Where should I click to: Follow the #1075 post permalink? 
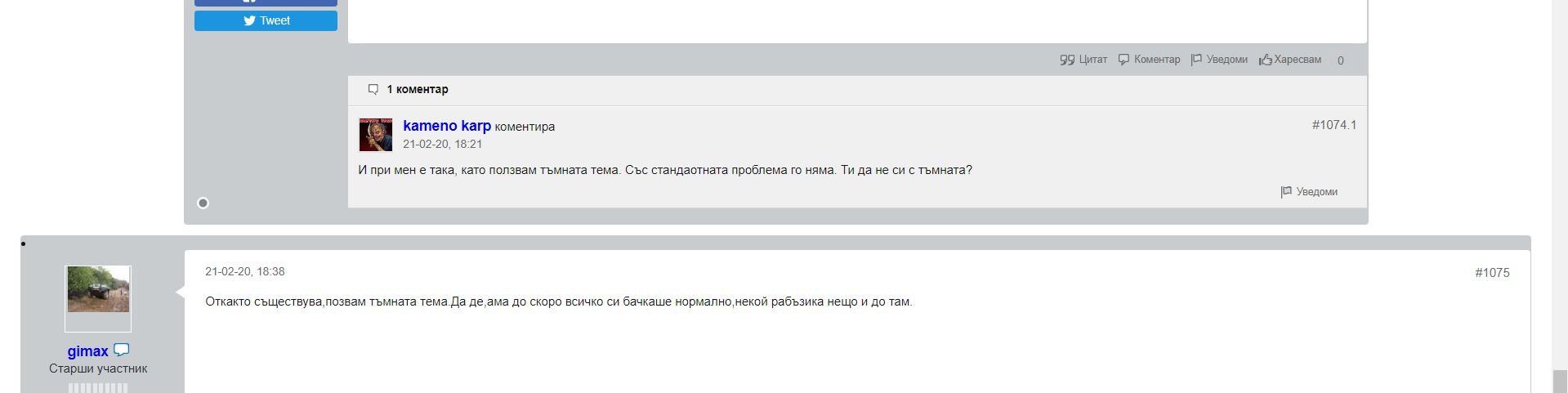click(x=1492, y=273)
